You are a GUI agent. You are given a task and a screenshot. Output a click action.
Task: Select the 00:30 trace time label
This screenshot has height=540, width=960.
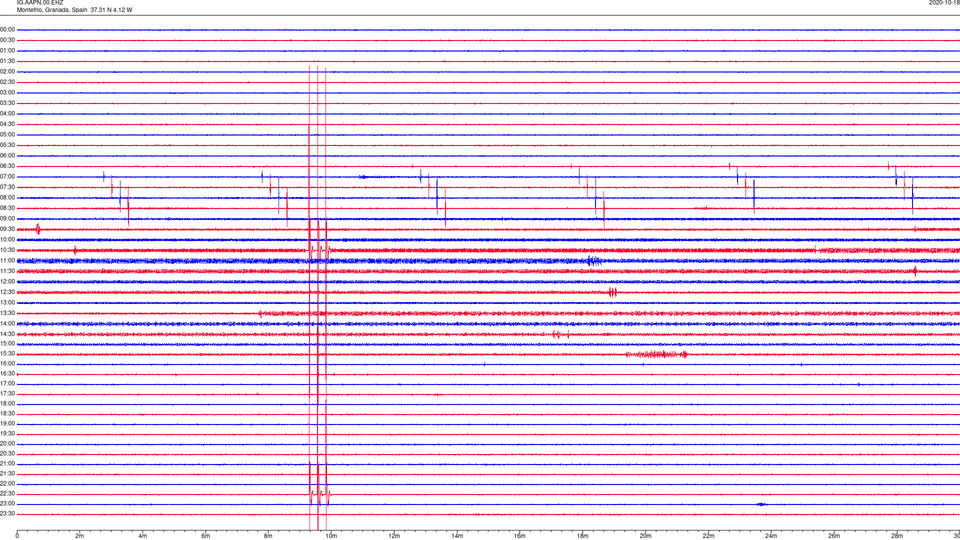pyautogui.click(x=7, y=40)
